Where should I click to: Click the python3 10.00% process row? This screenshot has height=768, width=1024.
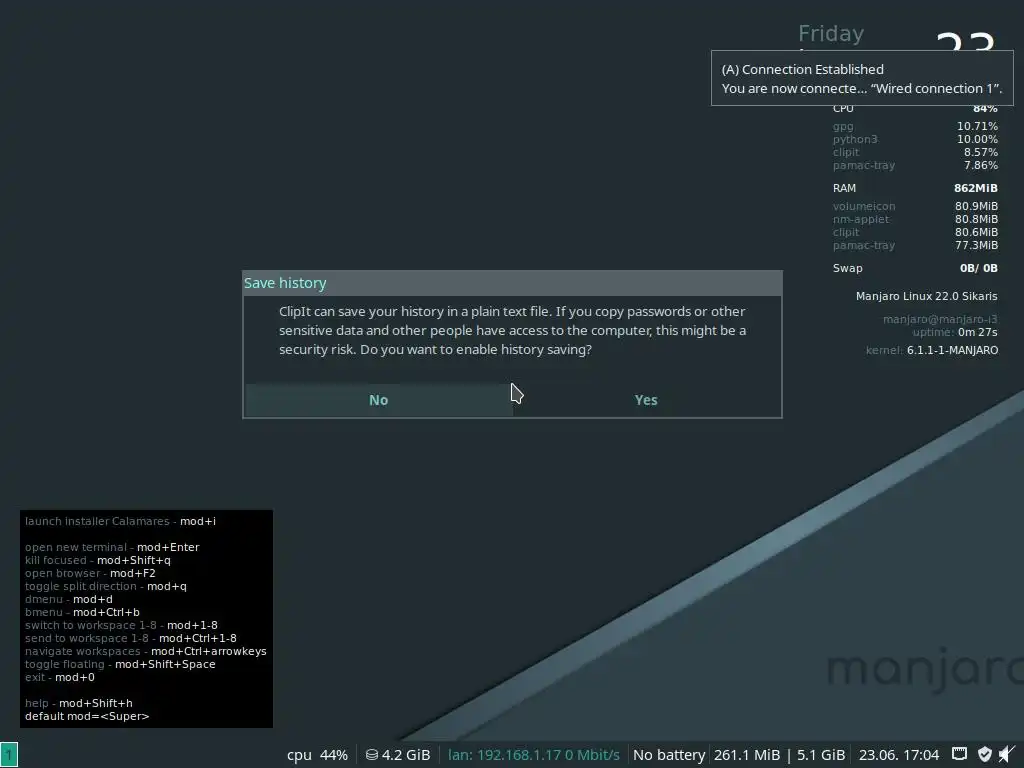(915, 139)
